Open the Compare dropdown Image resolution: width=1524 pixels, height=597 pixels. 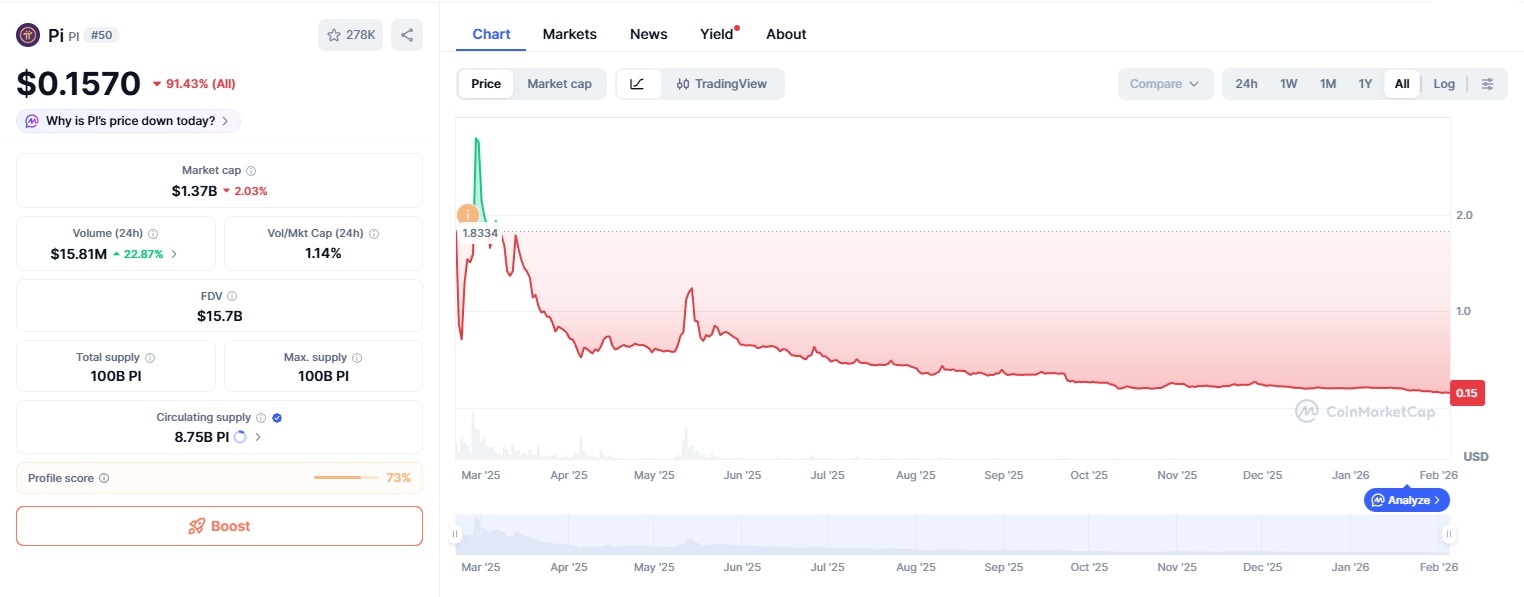pyautogui.click(x=1165, y=84)
